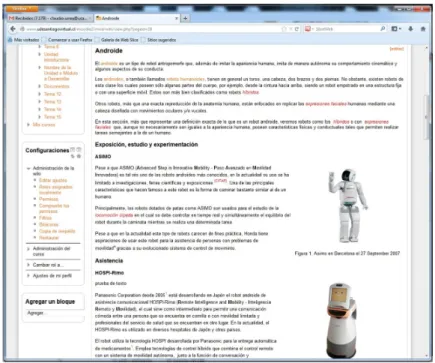Viewport: 435px width, 363px height.
Task: Expand Administración del curso section
Action: 28,249
